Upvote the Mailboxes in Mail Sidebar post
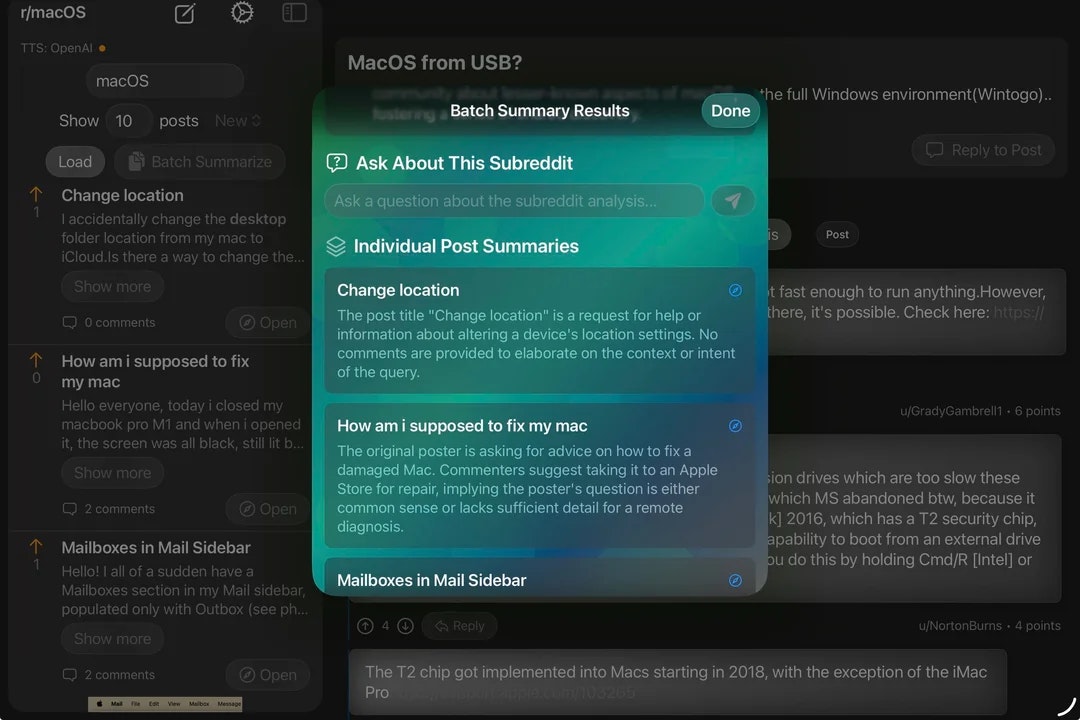The width and height of the screenshot is (1080, 720). pyautogui.click(x=36, y=547)
